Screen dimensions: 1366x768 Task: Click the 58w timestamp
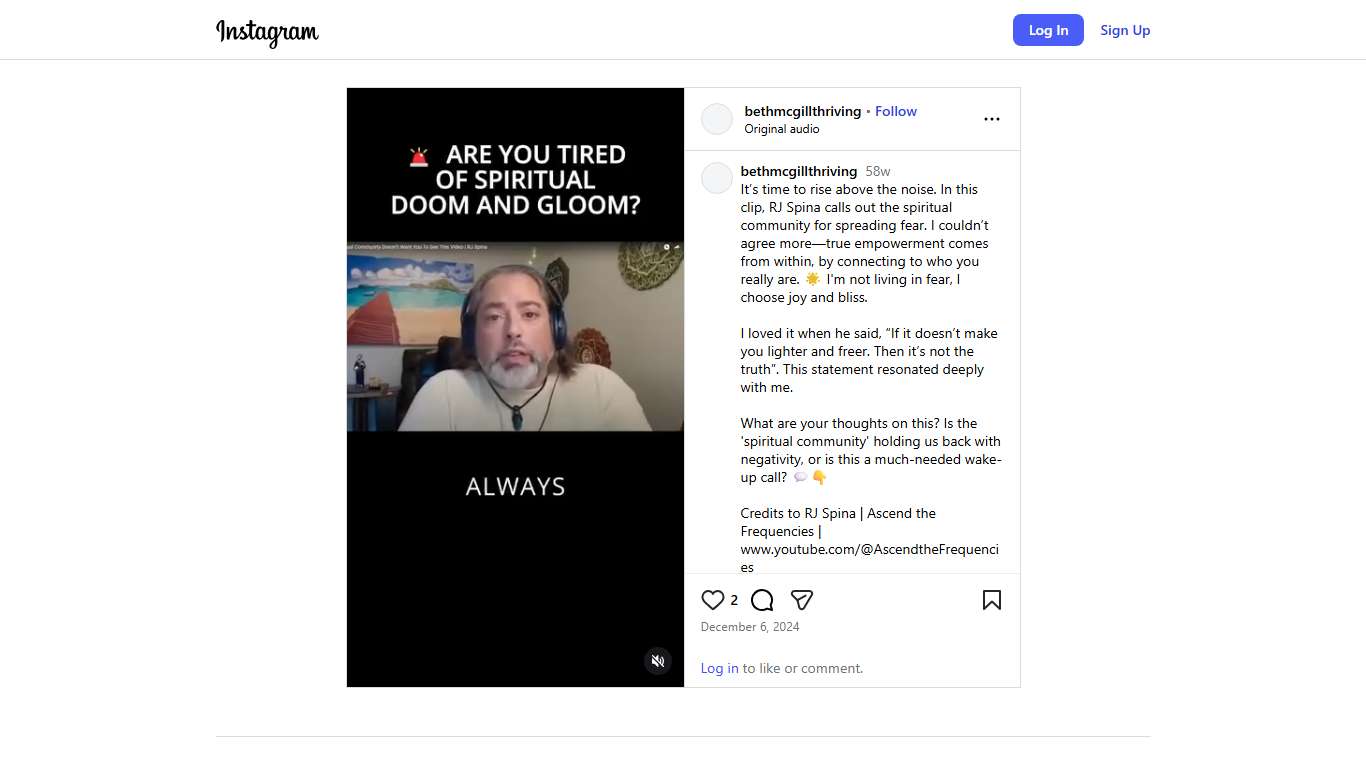tap(878, 171)
